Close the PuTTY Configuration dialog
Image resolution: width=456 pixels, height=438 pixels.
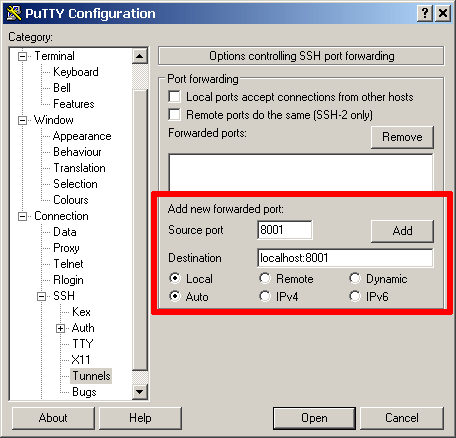click(443, 14)
